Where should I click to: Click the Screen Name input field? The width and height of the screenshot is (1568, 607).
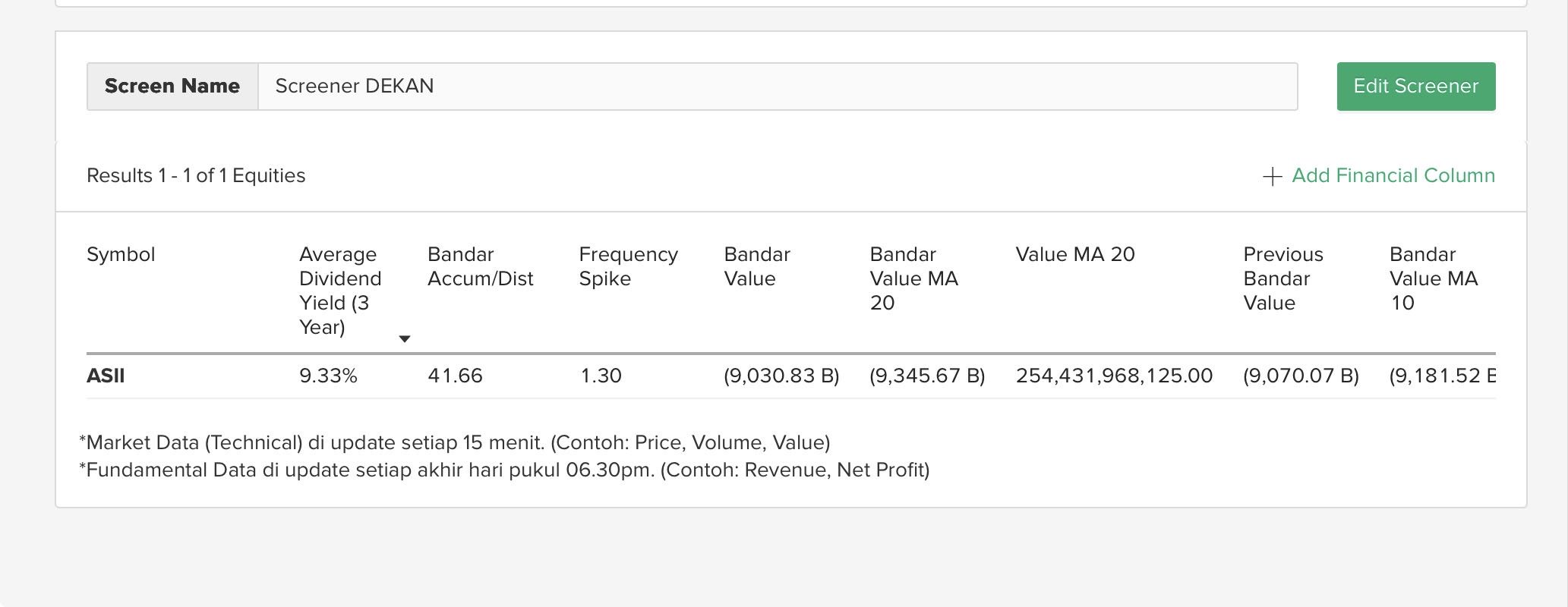pyautogui.click(x=777, y=86)
